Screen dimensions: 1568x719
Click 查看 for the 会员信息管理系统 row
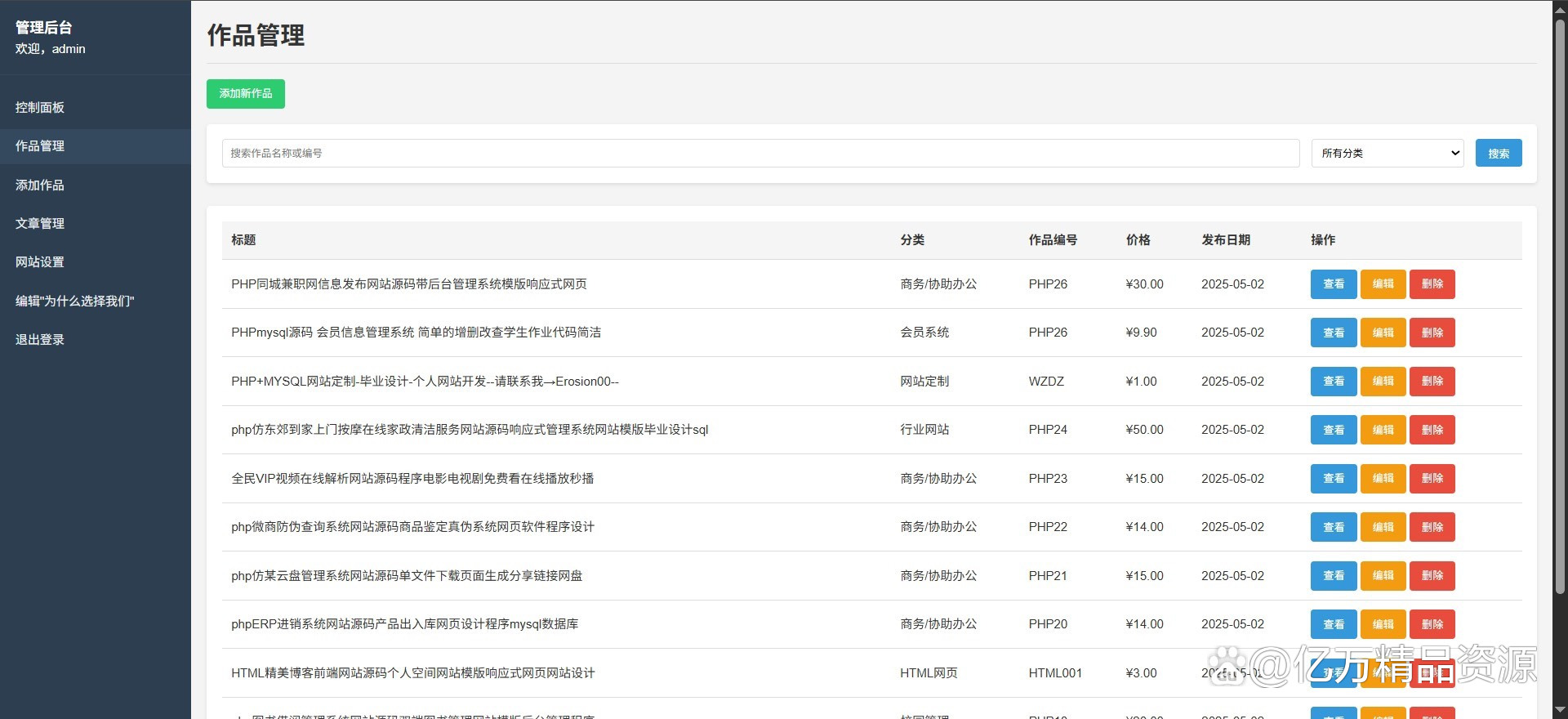[x=1334, y=333]
